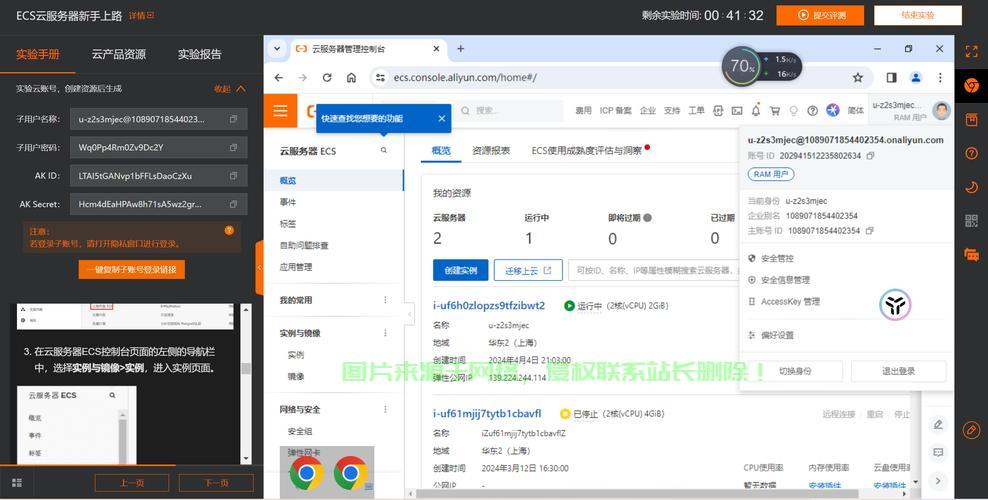Copy the 子用户名称 value with its copy icon
The height and width of the screenshot is (500, 988).
click(233, 119)
